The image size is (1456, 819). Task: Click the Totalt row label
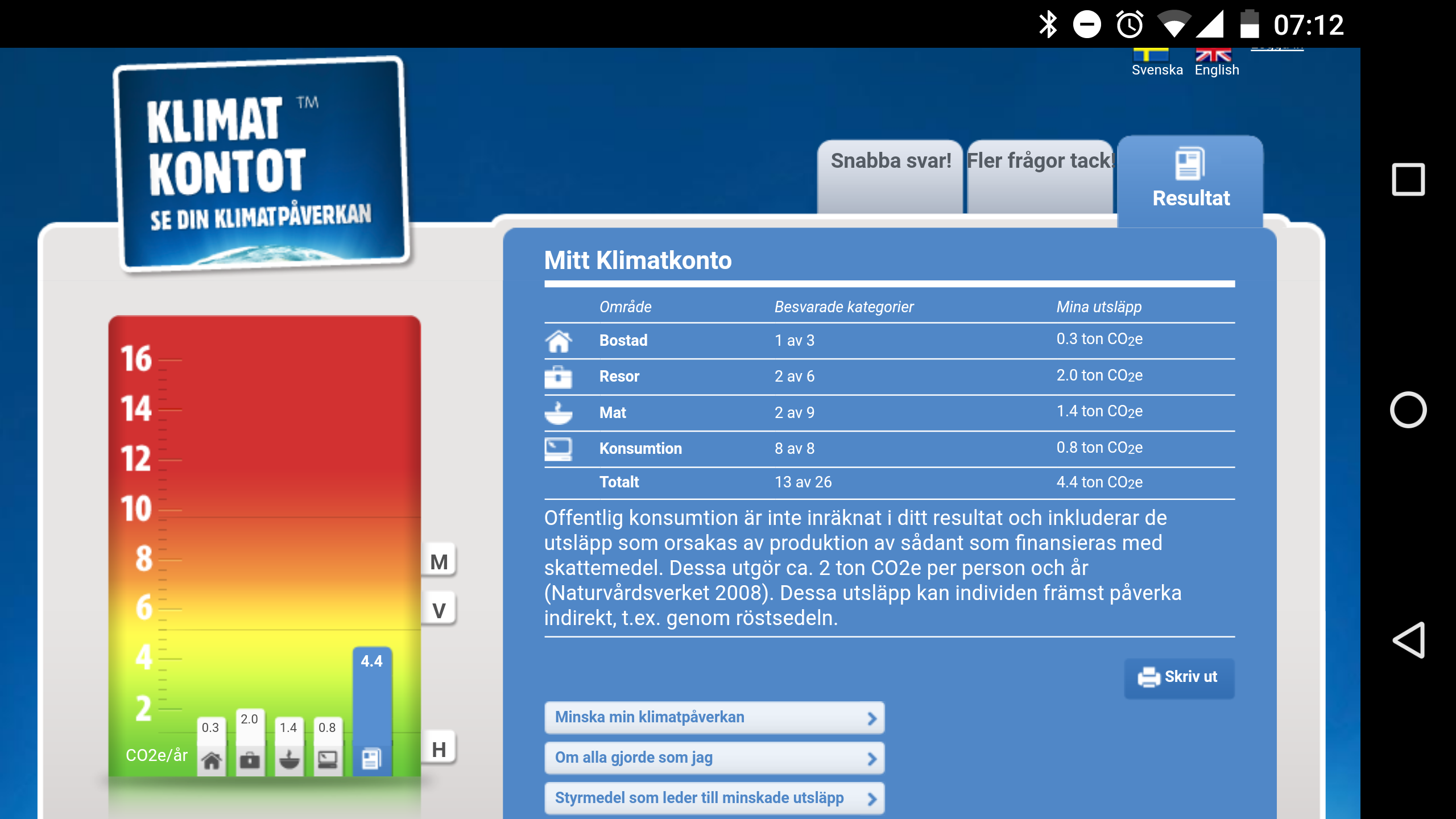(x=619, y=482)
